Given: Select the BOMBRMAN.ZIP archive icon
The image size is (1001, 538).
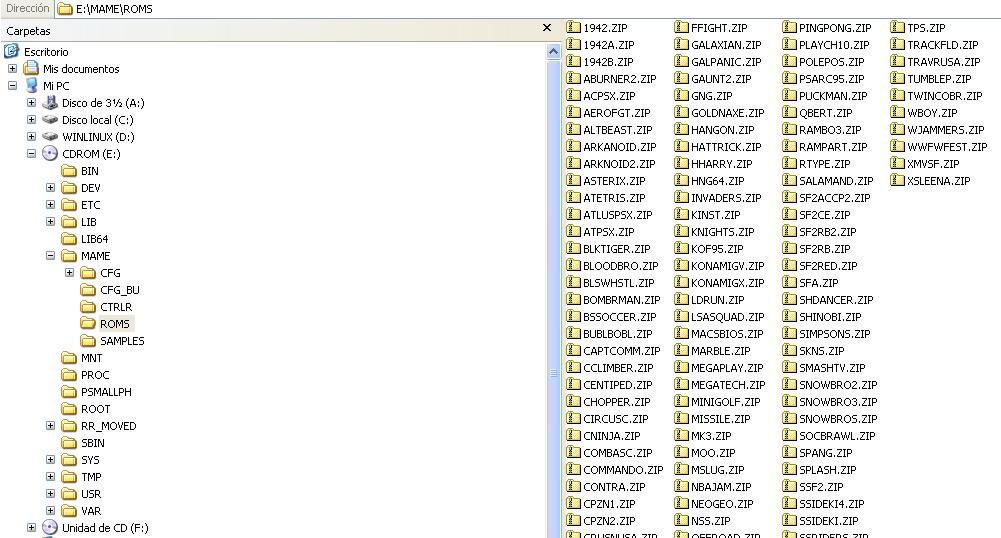Looking at the screenshot, I should (573, 299).
